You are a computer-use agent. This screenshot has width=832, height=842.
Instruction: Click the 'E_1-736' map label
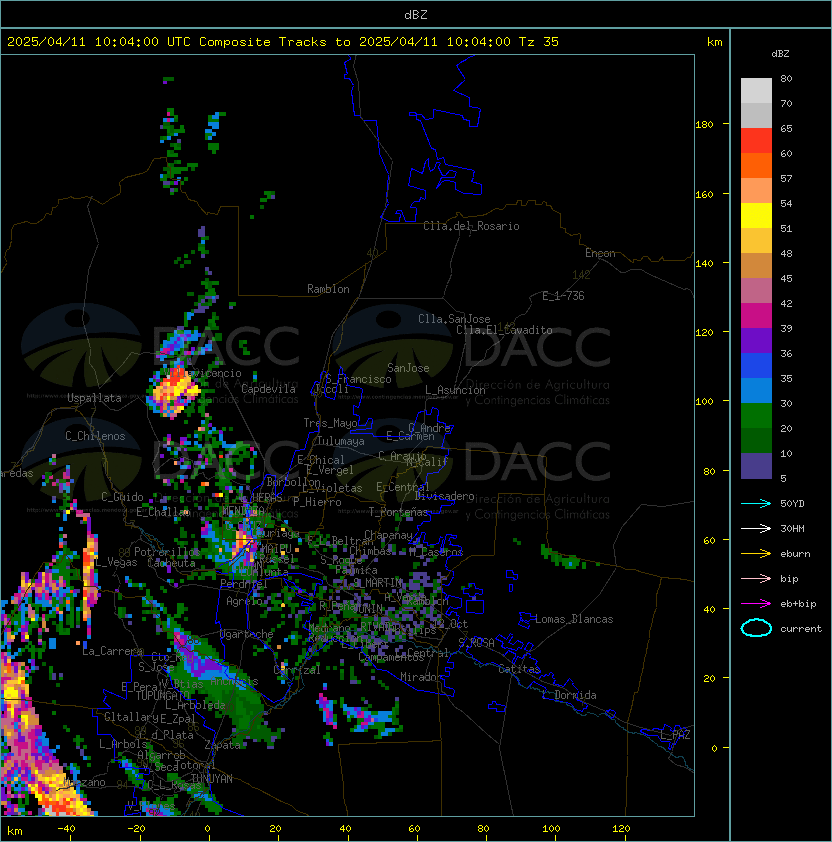tap(563, 296)
